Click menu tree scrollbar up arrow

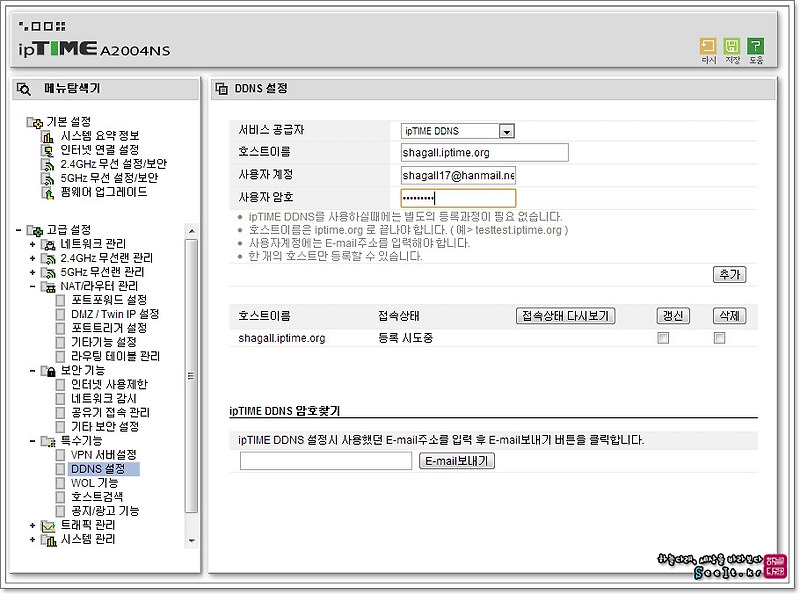pyautogui.click(x=191, y=232)
